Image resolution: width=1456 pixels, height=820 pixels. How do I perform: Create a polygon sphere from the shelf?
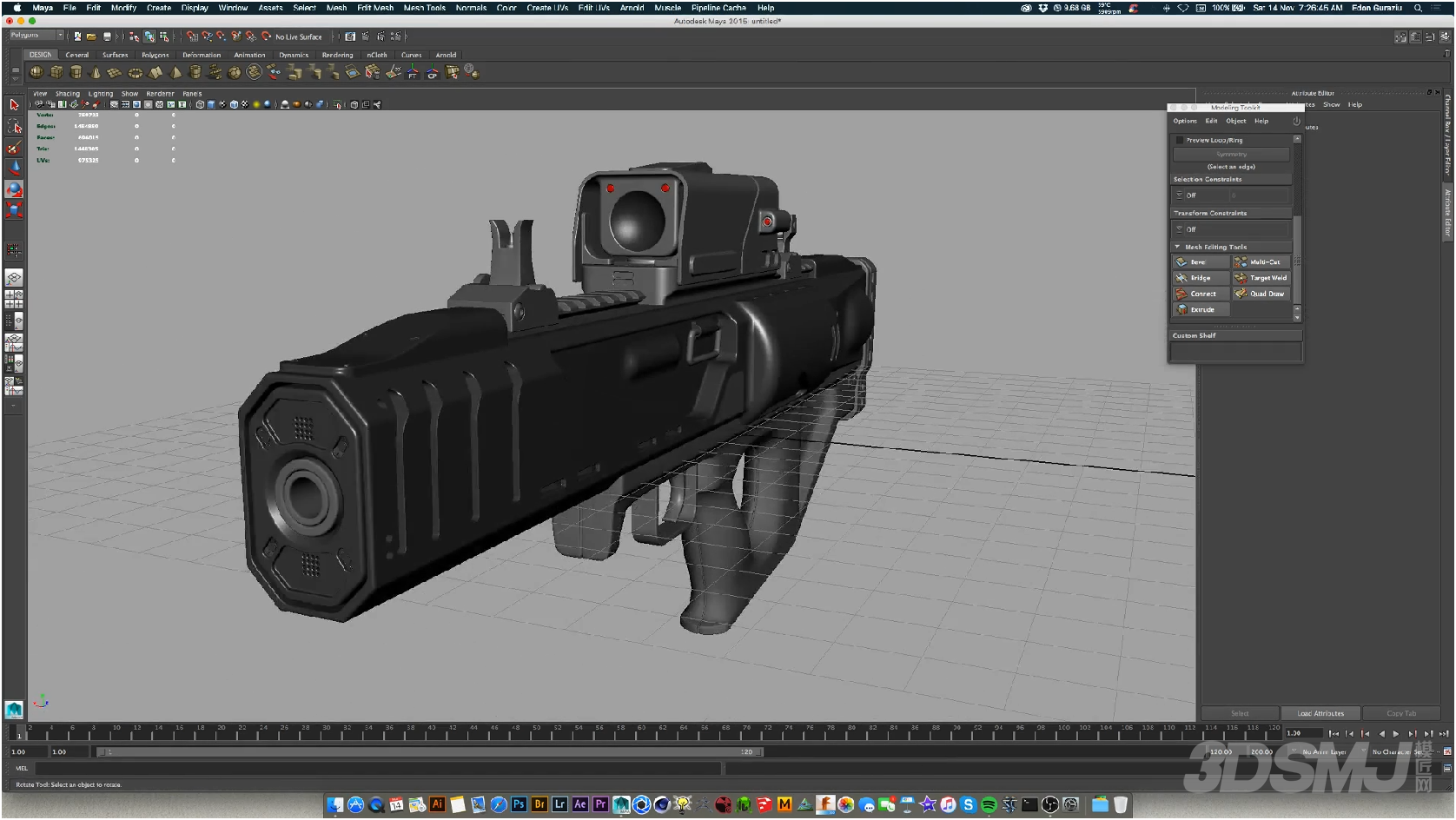[36, 72]
